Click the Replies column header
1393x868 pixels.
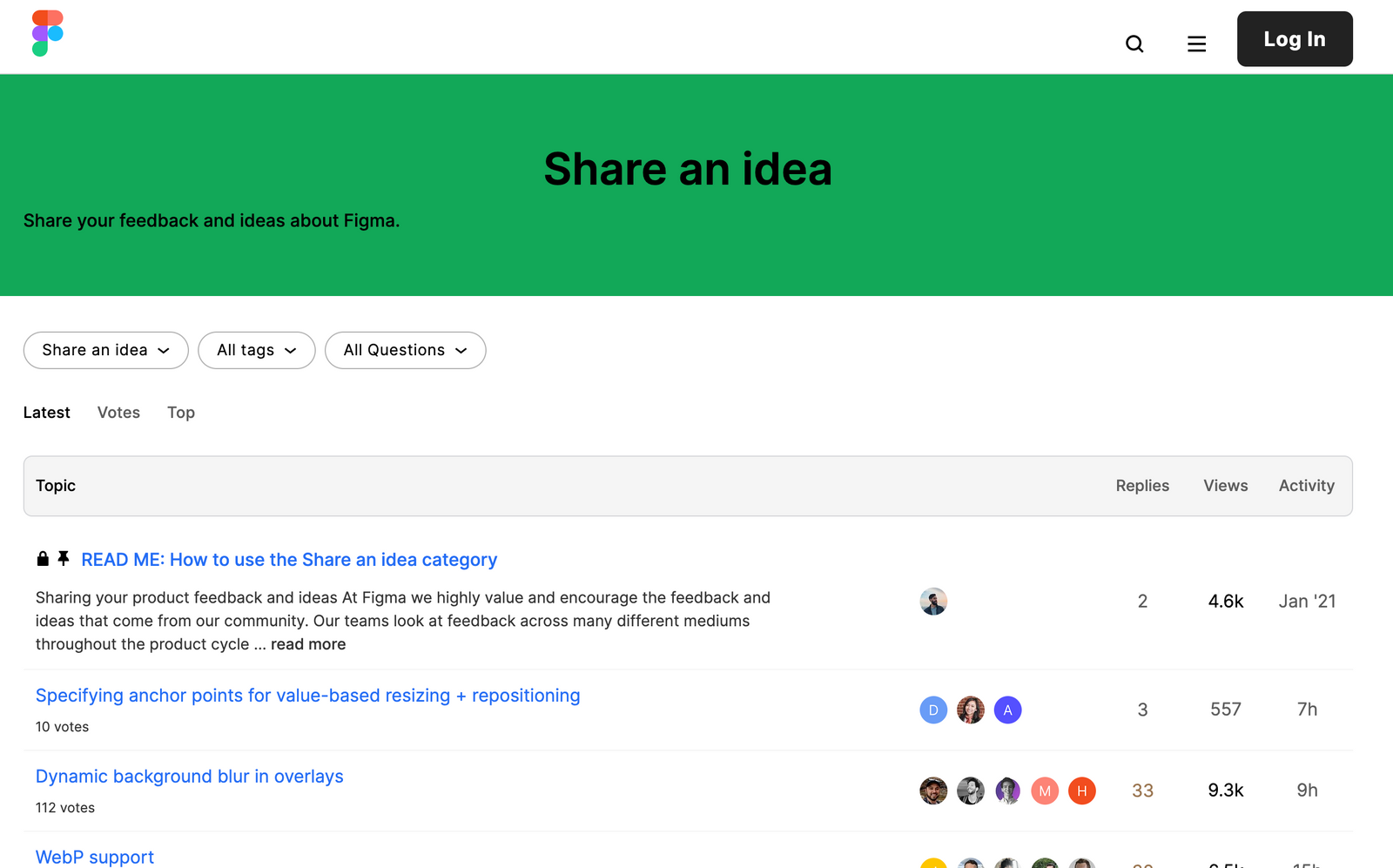click(1142, 486)
